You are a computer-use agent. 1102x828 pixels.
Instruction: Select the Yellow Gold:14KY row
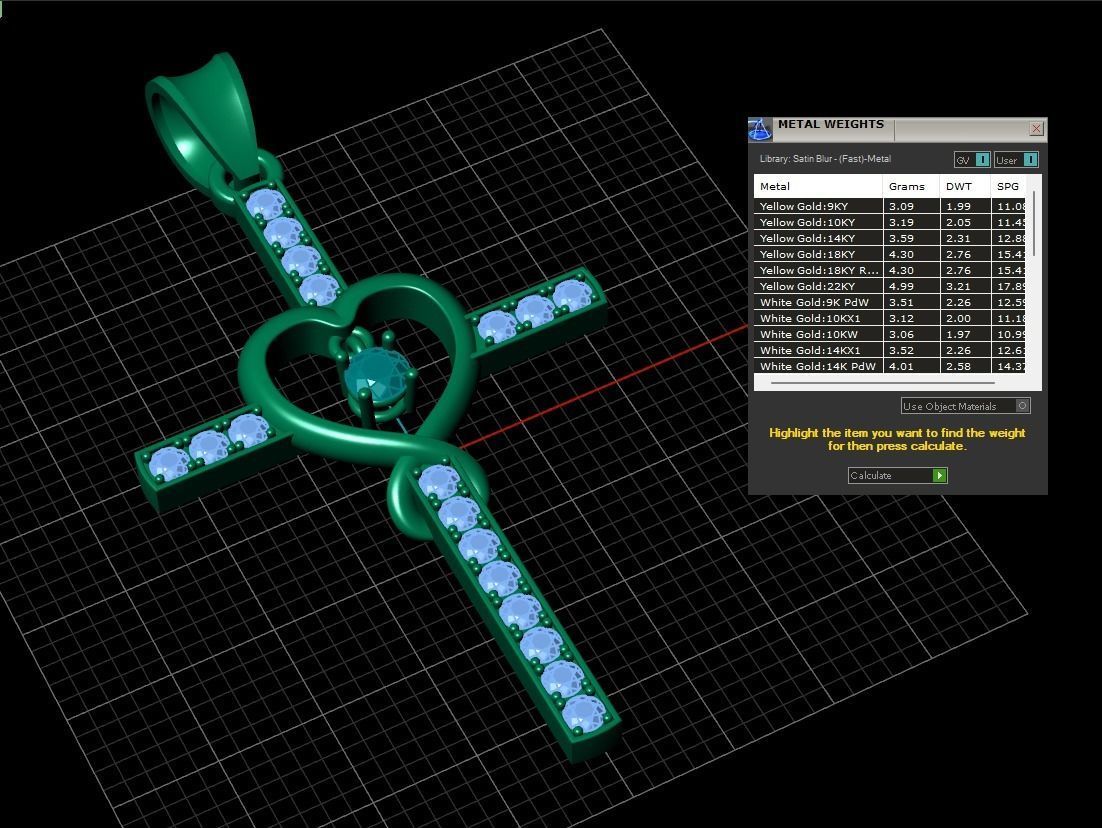pyautogui.click(x=890, y=238)
